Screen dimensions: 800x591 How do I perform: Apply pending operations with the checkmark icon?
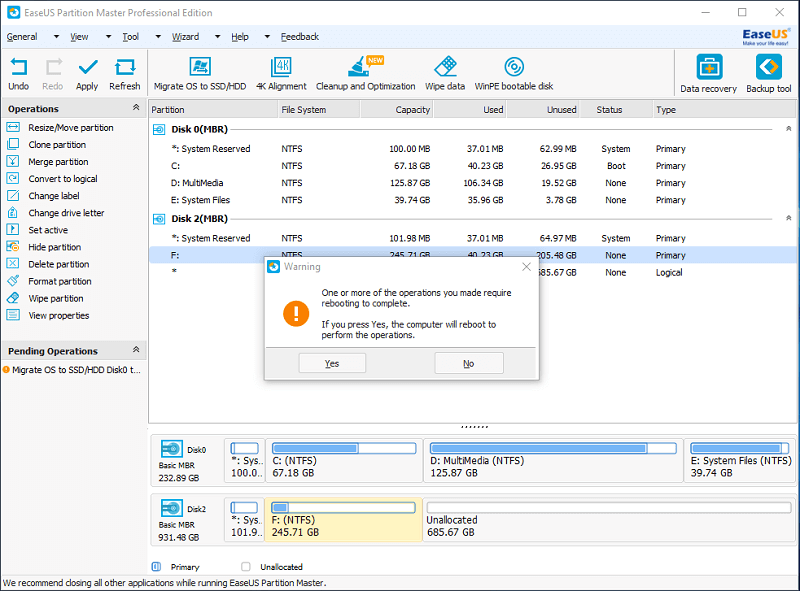click(x=87, y=75)
